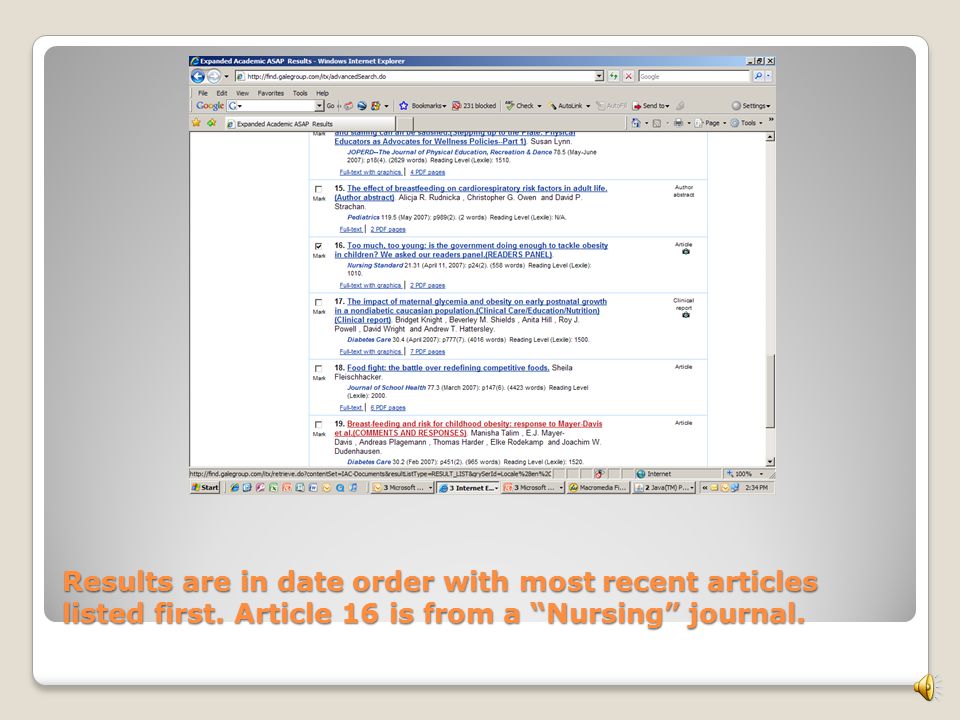Screen dimensions: 960x720
Task: Click the camera icon beside article 16
Action: [686, 252]
